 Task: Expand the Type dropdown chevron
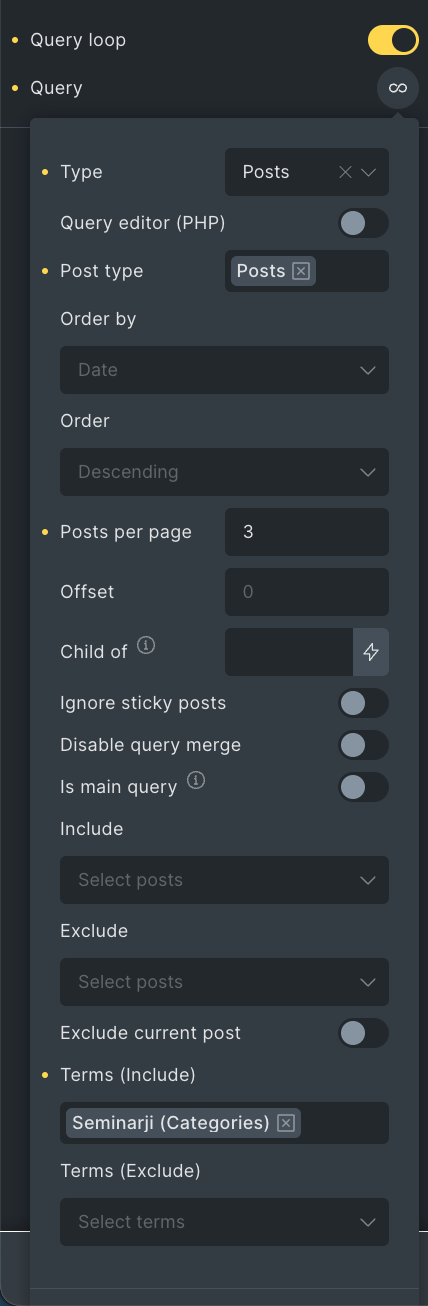369,172
